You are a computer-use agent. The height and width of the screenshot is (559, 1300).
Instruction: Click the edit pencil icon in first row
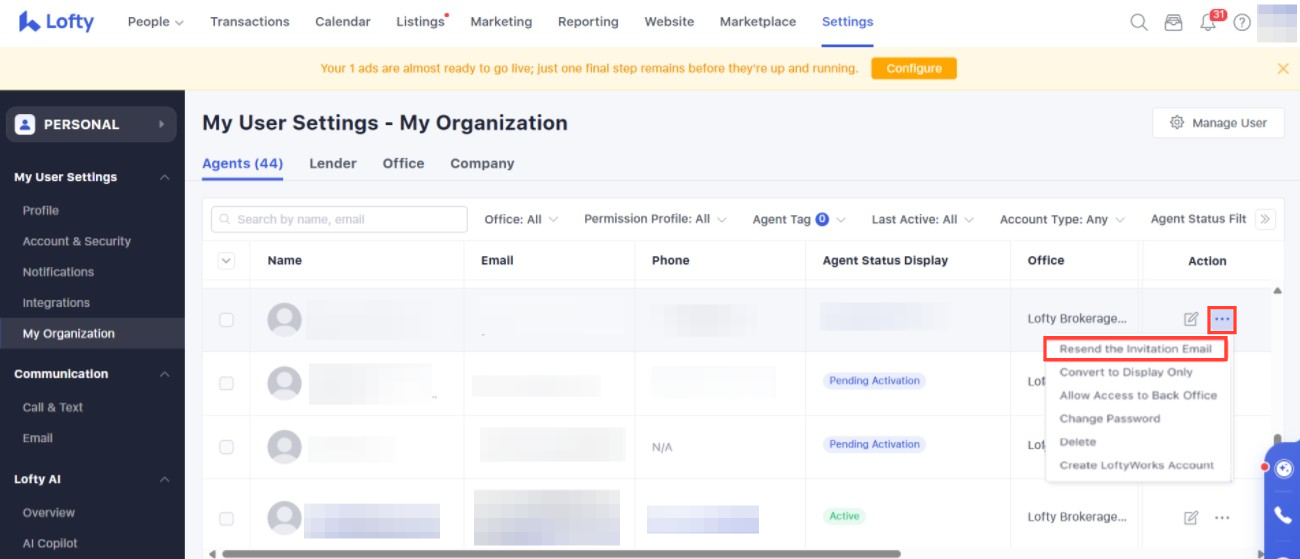(1190, 319)
